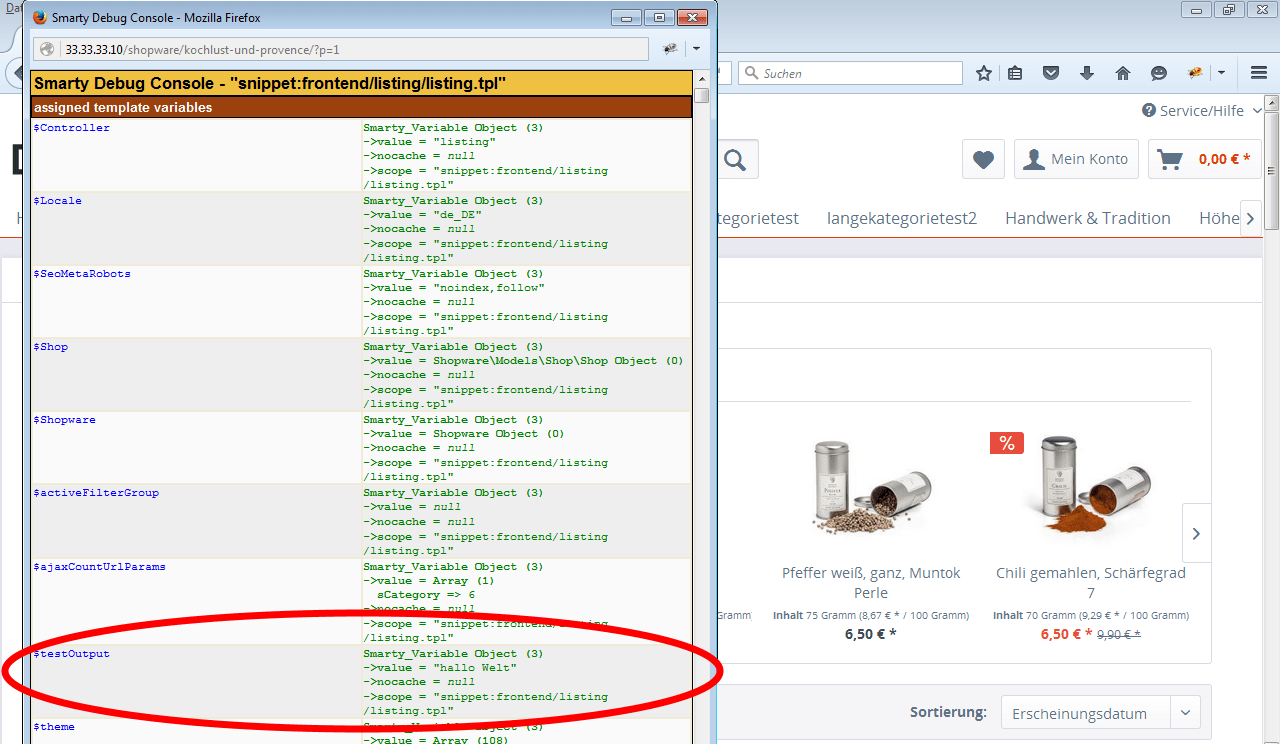Select the Handwerk & Tradition navigation item
The image size is (1280, 744).
click(x=1088, y=217)
